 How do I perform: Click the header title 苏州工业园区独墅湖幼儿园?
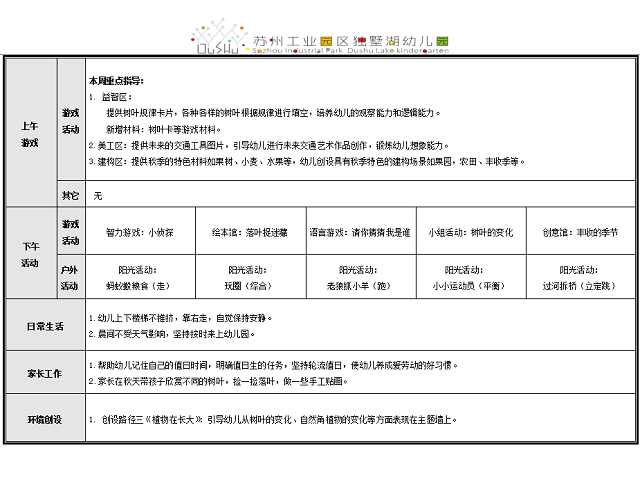[x=351, y=41]
